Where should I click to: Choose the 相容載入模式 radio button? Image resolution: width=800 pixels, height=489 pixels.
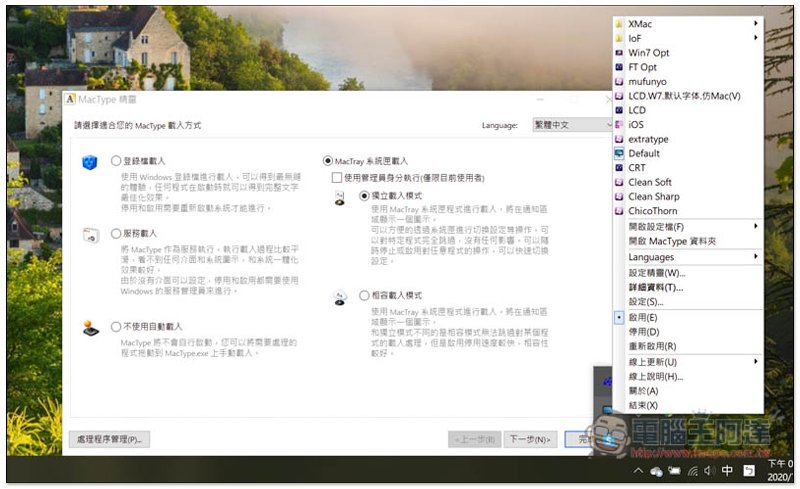(364, 296)
